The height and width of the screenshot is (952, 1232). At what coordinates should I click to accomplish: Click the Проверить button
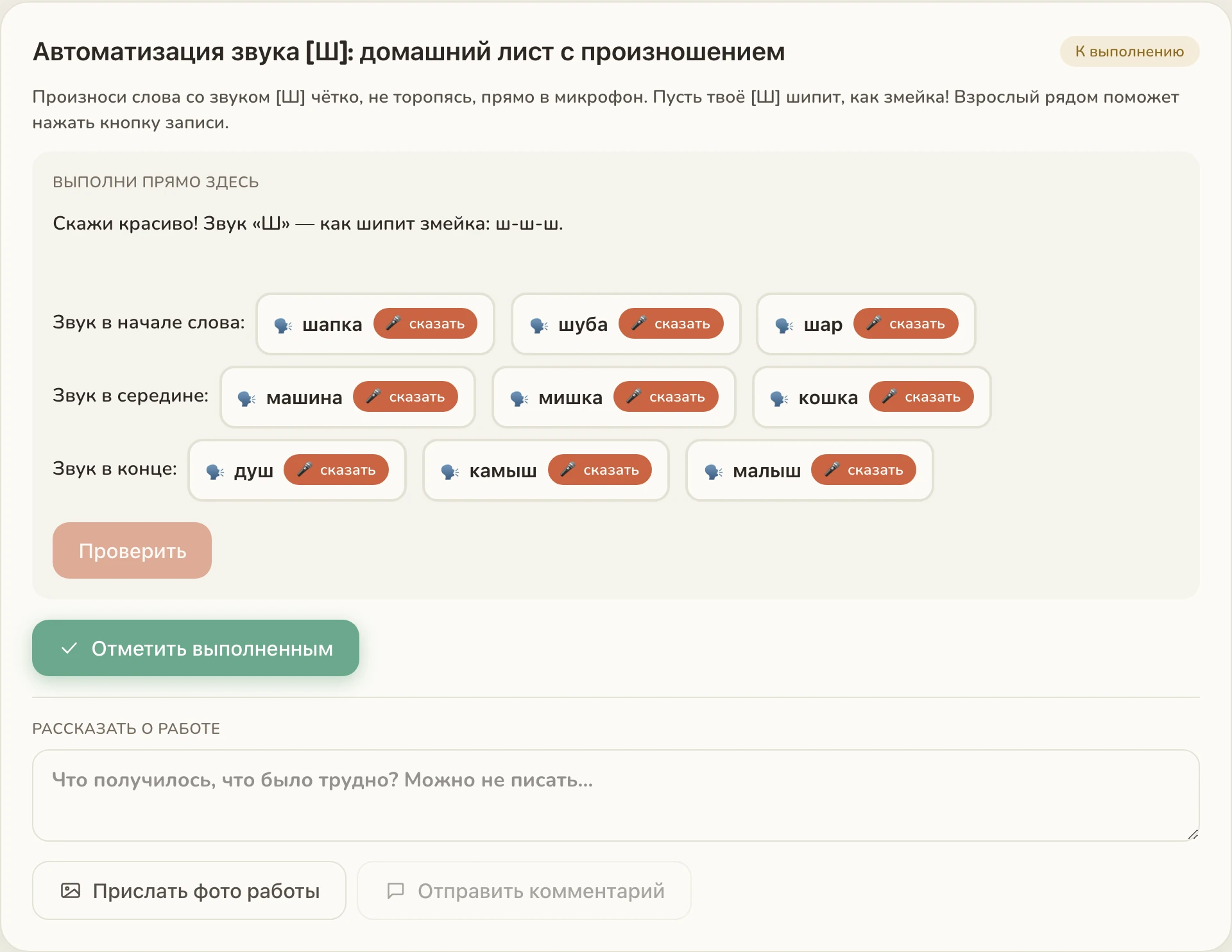click(132, 550)
